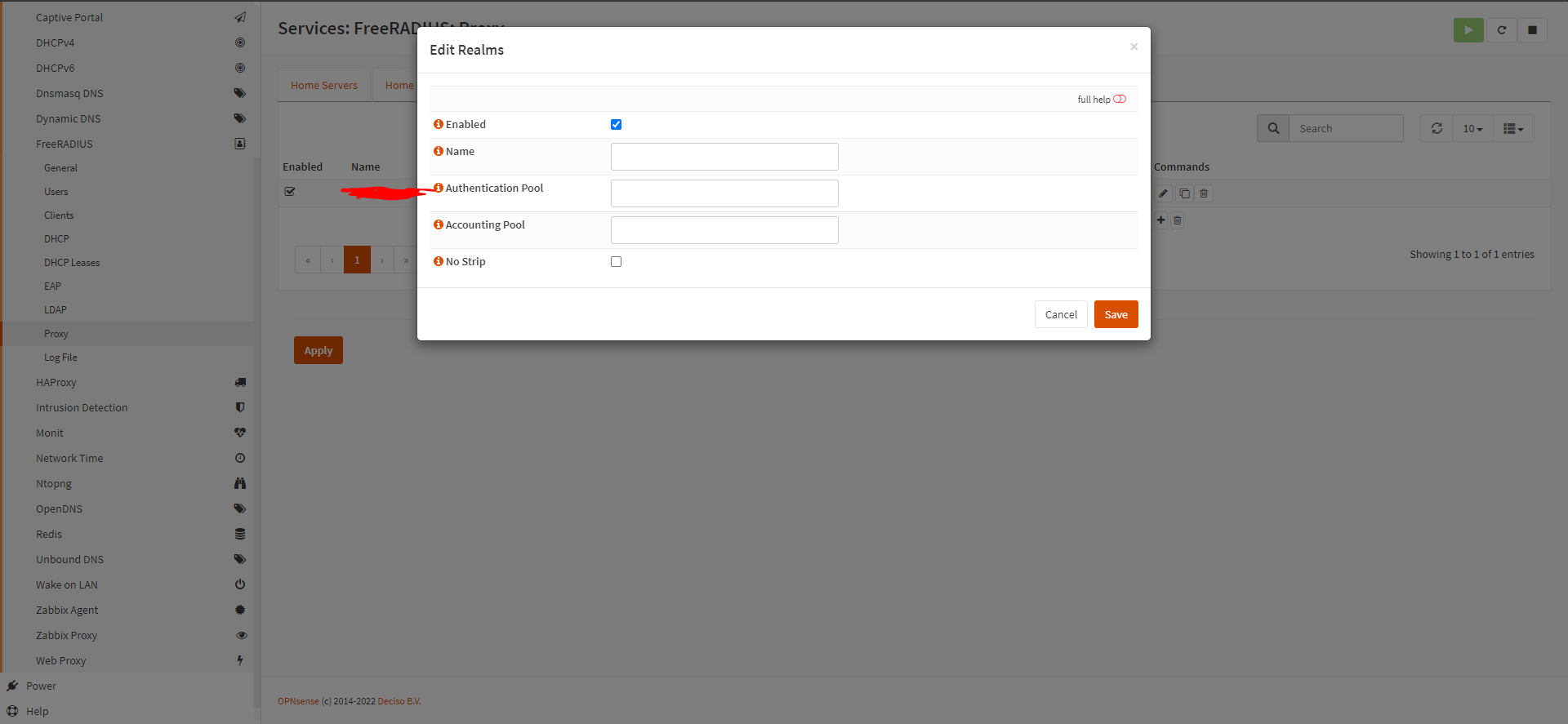Click the Web Proxy bolt icon
Screen dimensions: 1568x724
tap(240, 660)
